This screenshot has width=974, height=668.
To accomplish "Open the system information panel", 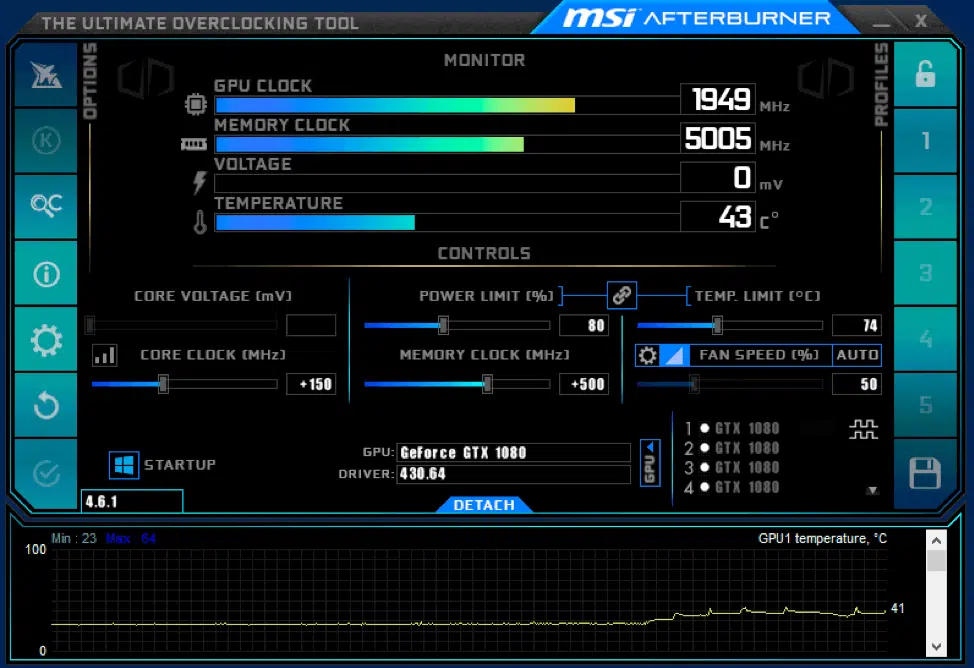I will click(x=46, y=274).
